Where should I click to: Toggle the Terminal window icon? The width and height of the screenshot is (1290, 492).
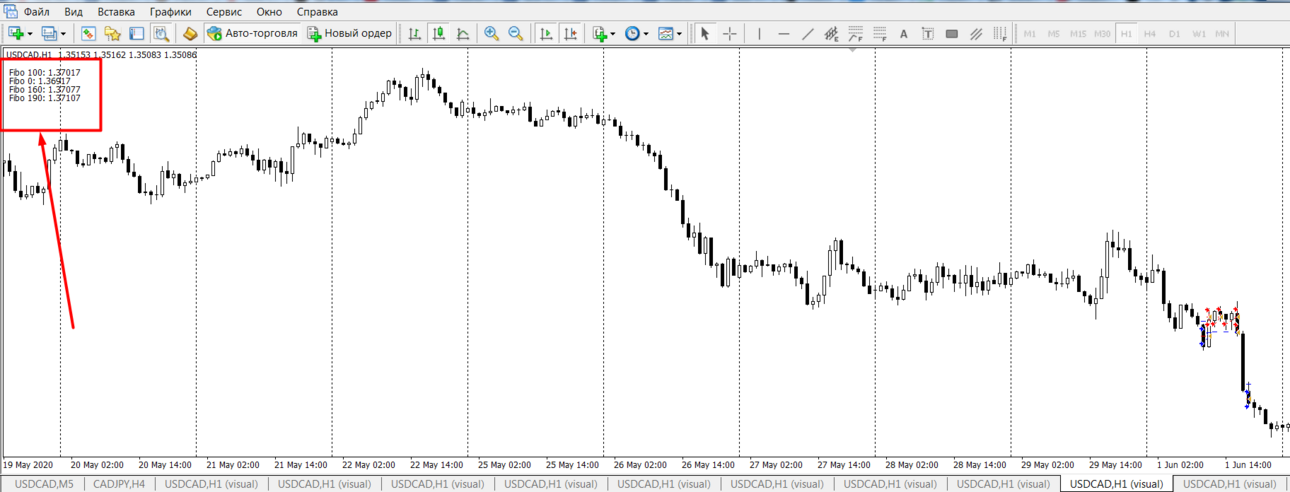click(x=137, y=33)
